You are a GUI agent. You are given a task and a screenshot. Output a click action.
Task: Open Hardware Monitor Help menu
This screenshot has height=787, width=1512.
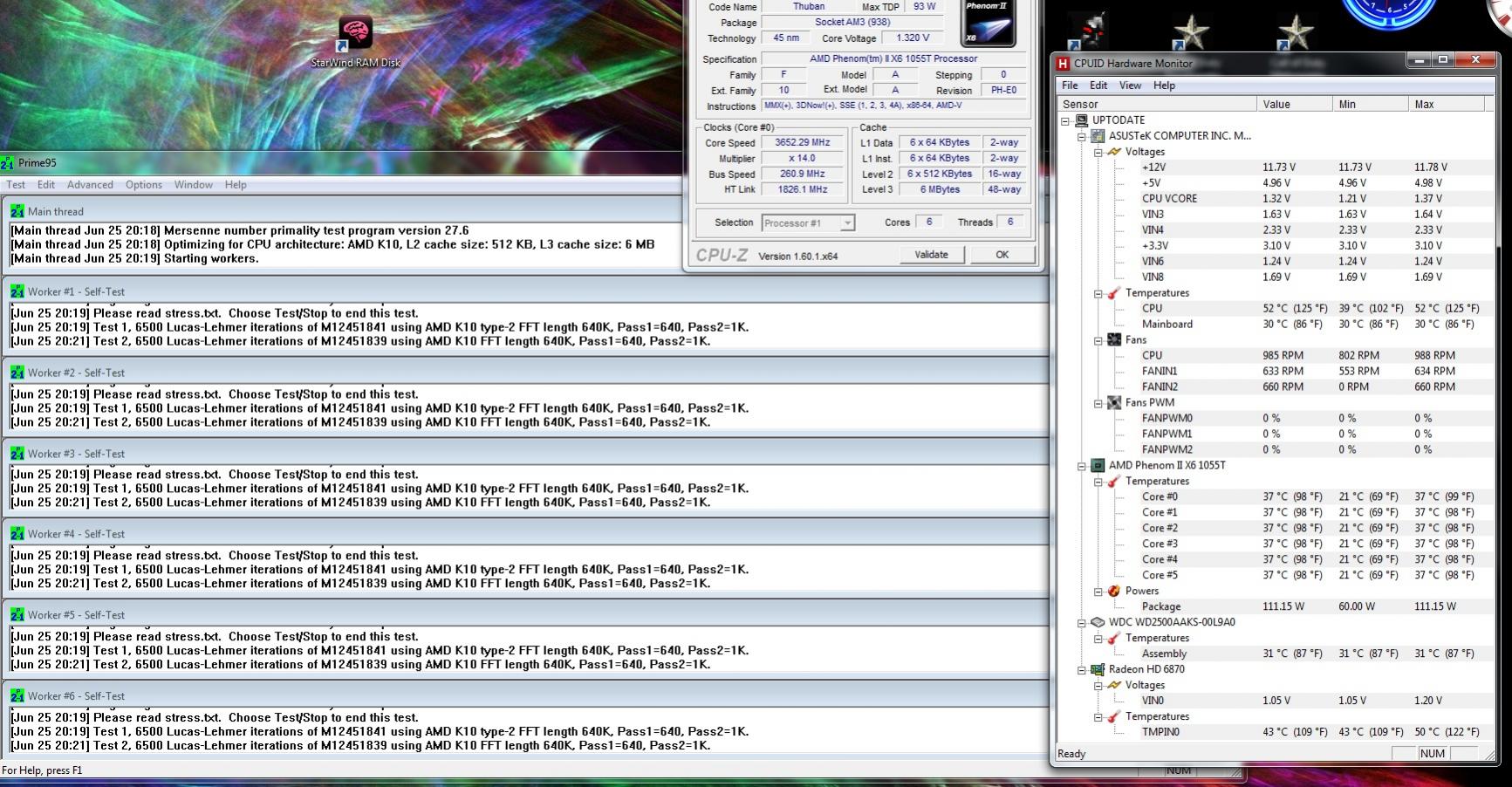[x=1164, y=86]
